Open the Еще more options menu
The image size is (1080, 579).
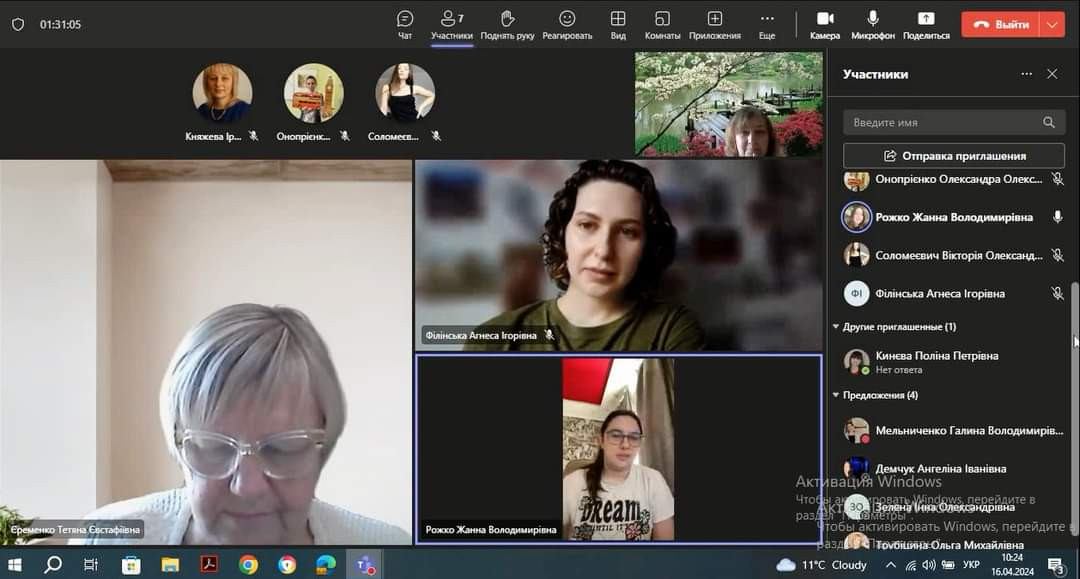click(767, 25)
